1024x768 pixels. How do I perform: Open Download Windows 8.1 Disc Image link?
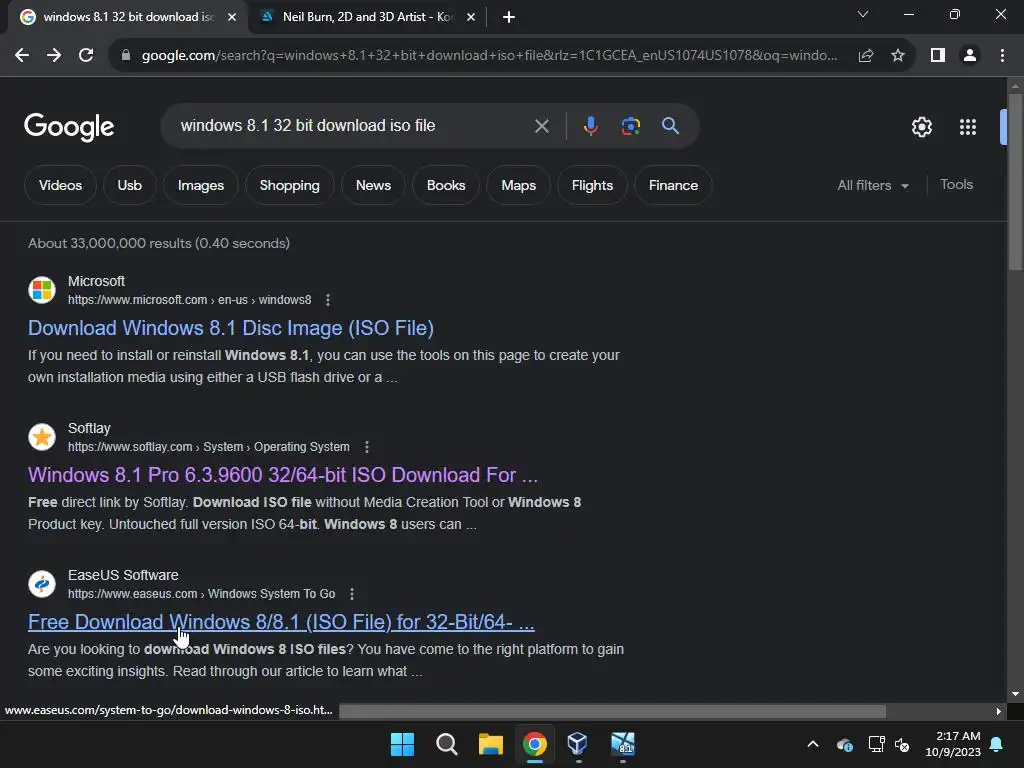tap(231, 328)
